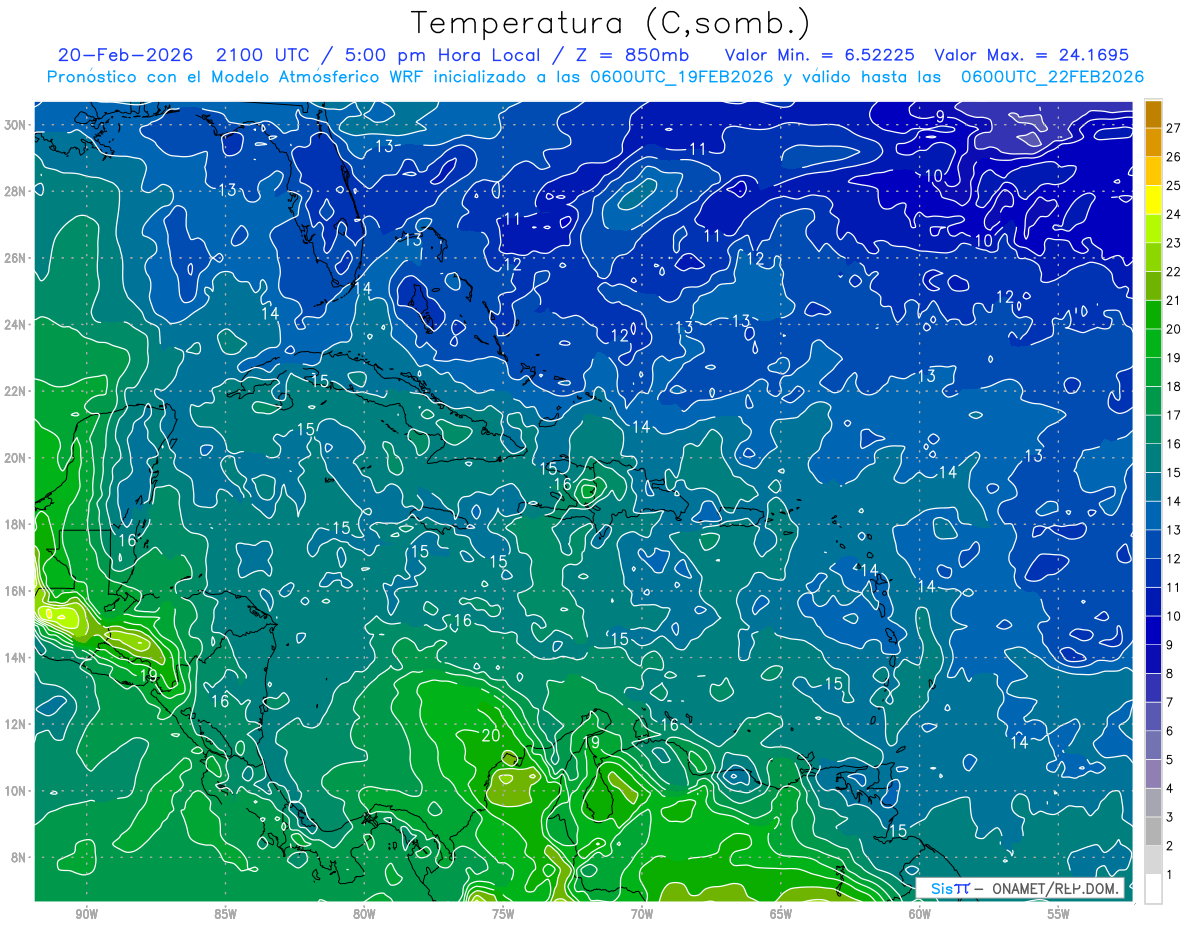
Task: Click the colorbar scale label "6"
Action: 1170,731
